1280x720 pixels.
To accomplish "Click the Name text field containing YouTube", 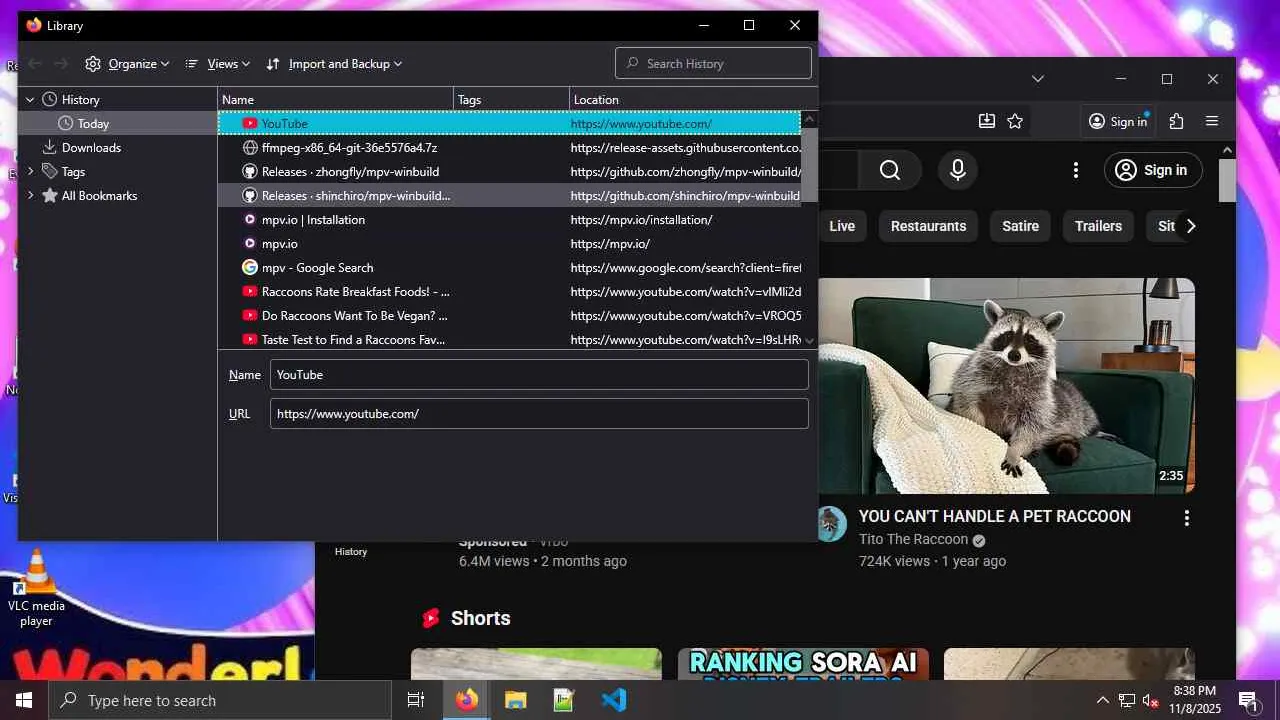I will (539, 375).
